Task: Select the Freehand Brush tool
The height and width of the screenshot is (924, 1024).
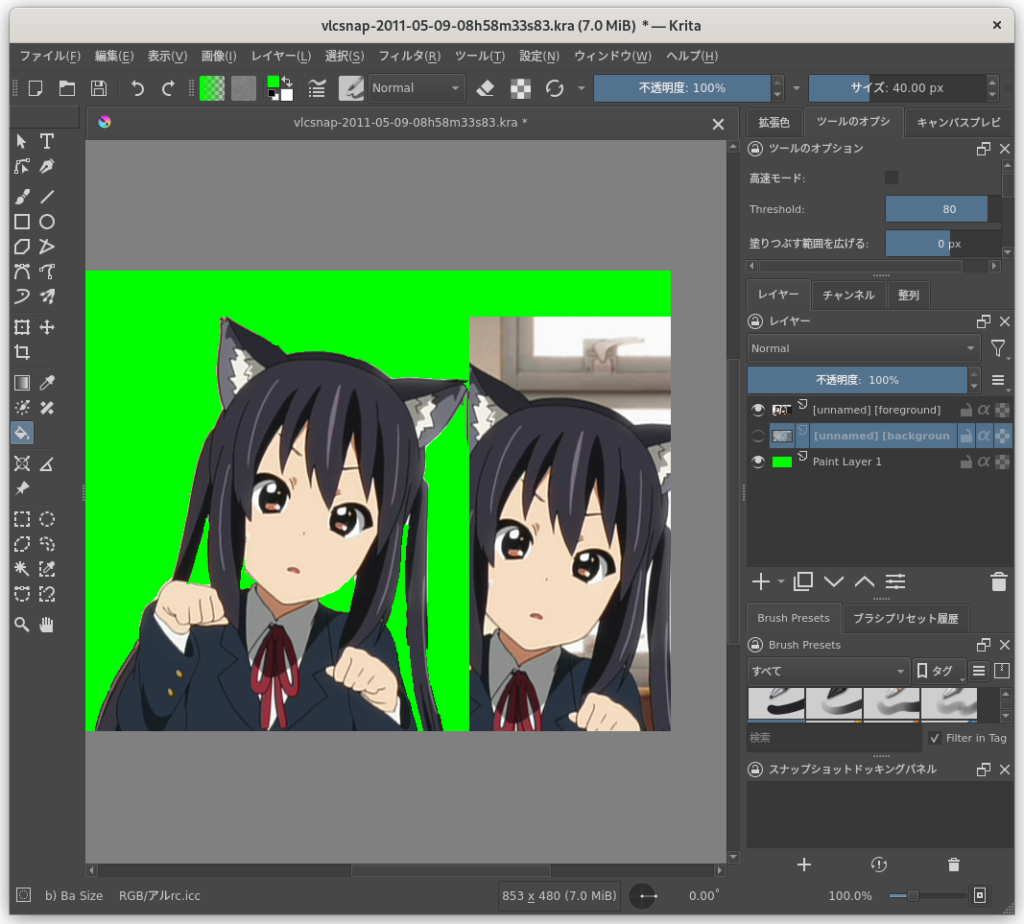Action: point(22,197)
